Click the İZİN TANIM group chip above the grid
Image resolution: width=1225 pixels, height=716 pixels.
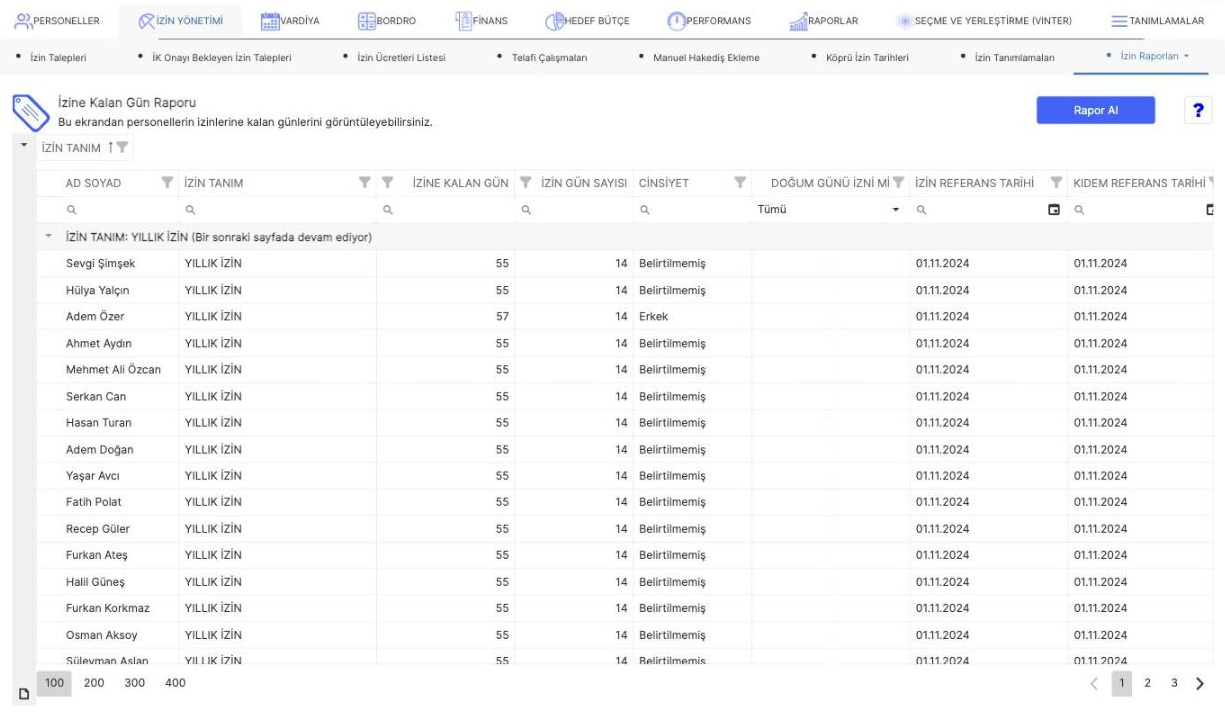84,148
